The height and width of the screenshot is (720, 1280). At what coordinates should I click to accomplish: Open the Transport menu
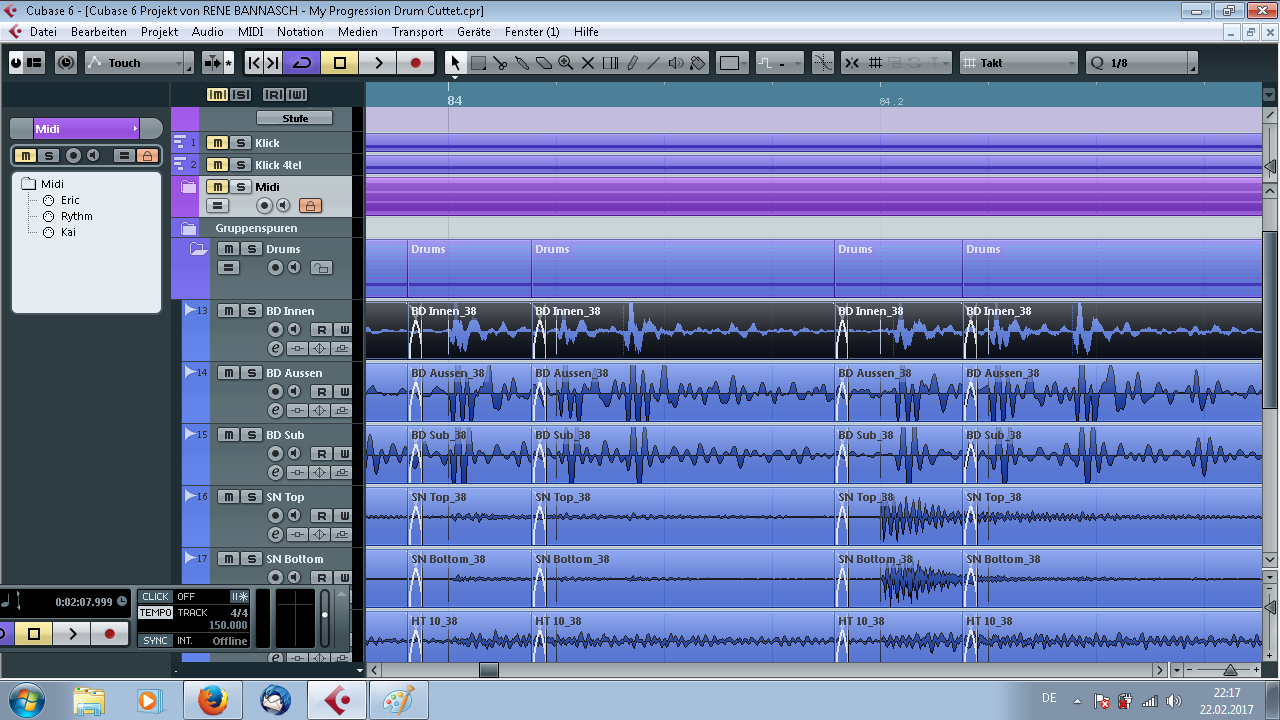click(x=417, y=32)
